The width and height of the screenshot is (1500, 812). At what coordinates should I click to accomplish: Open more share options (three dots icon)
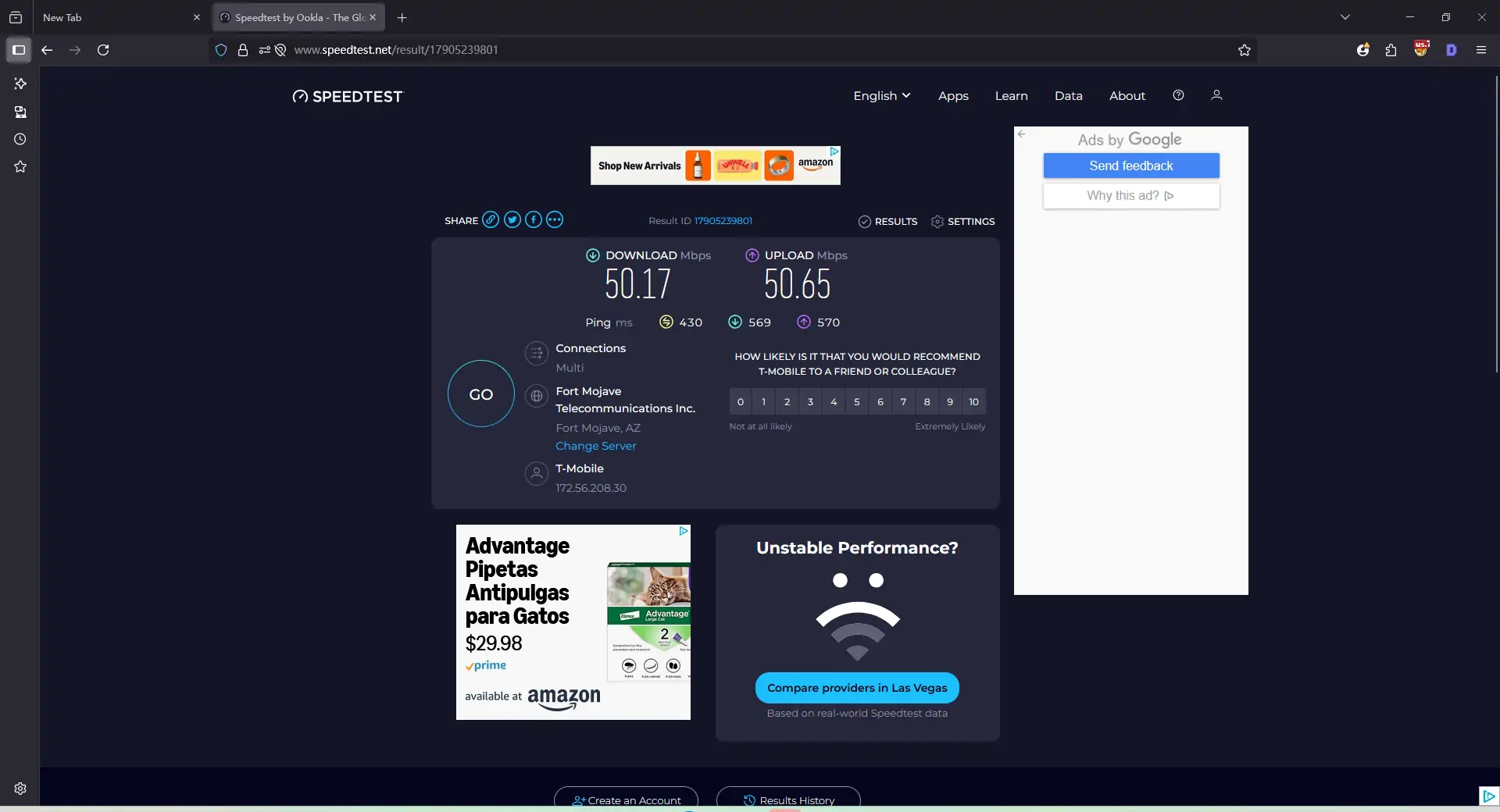coord(555,220)
